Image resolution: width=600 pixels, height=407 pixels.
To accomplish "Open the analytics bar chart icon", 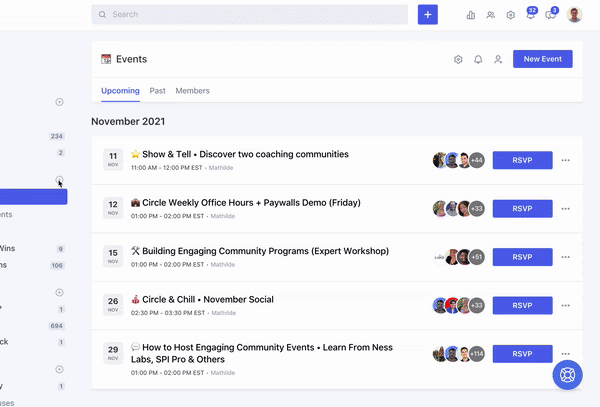I will [471, 15].
